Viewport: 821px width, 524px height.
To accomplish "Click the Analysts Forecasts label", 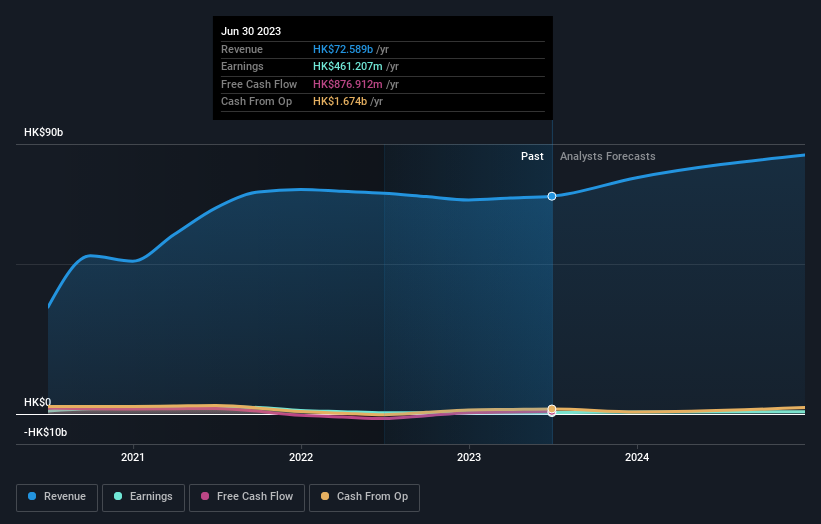I will click(607, 157).
